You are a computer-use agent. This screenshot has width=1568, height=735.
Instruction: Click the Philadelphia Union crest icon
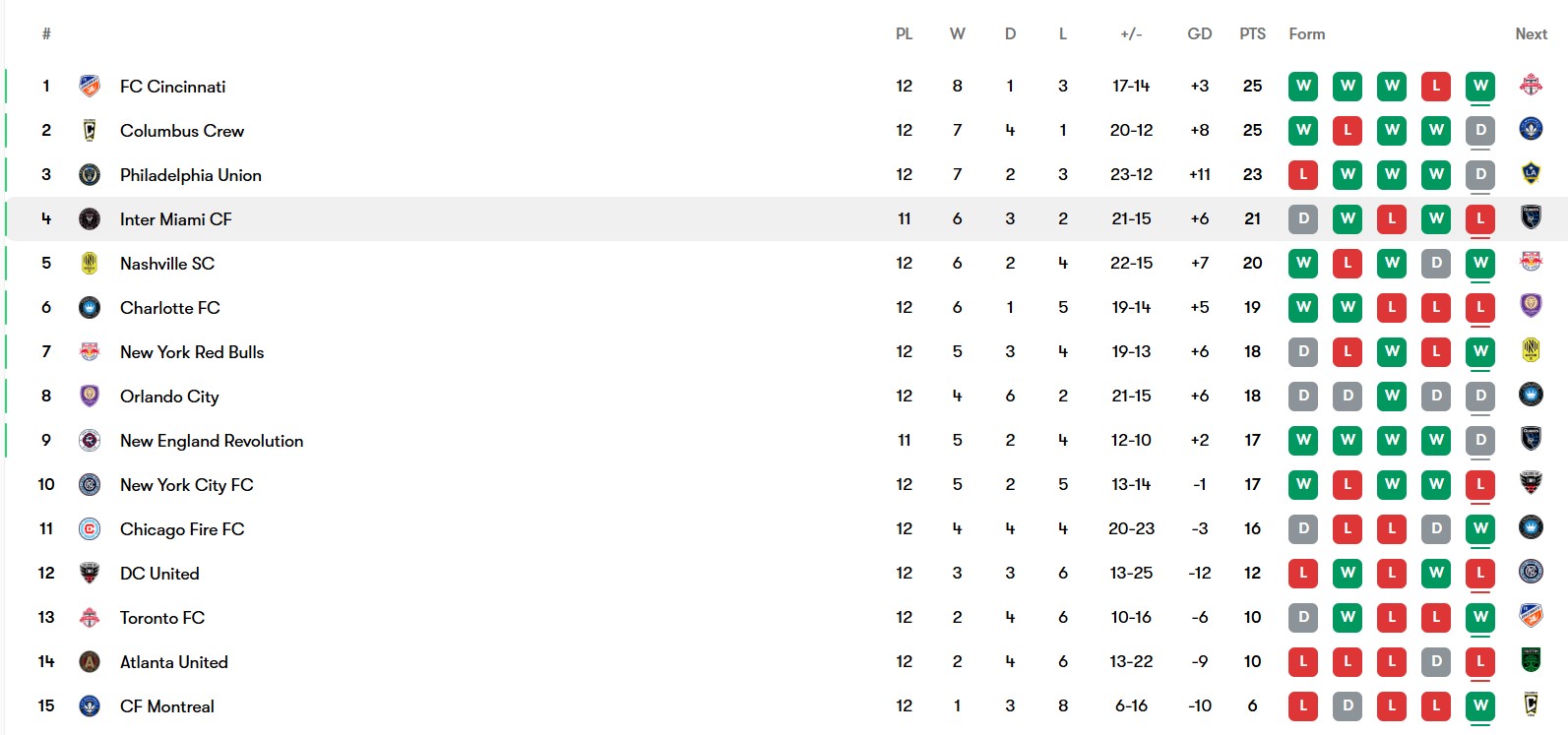point(90,175)
